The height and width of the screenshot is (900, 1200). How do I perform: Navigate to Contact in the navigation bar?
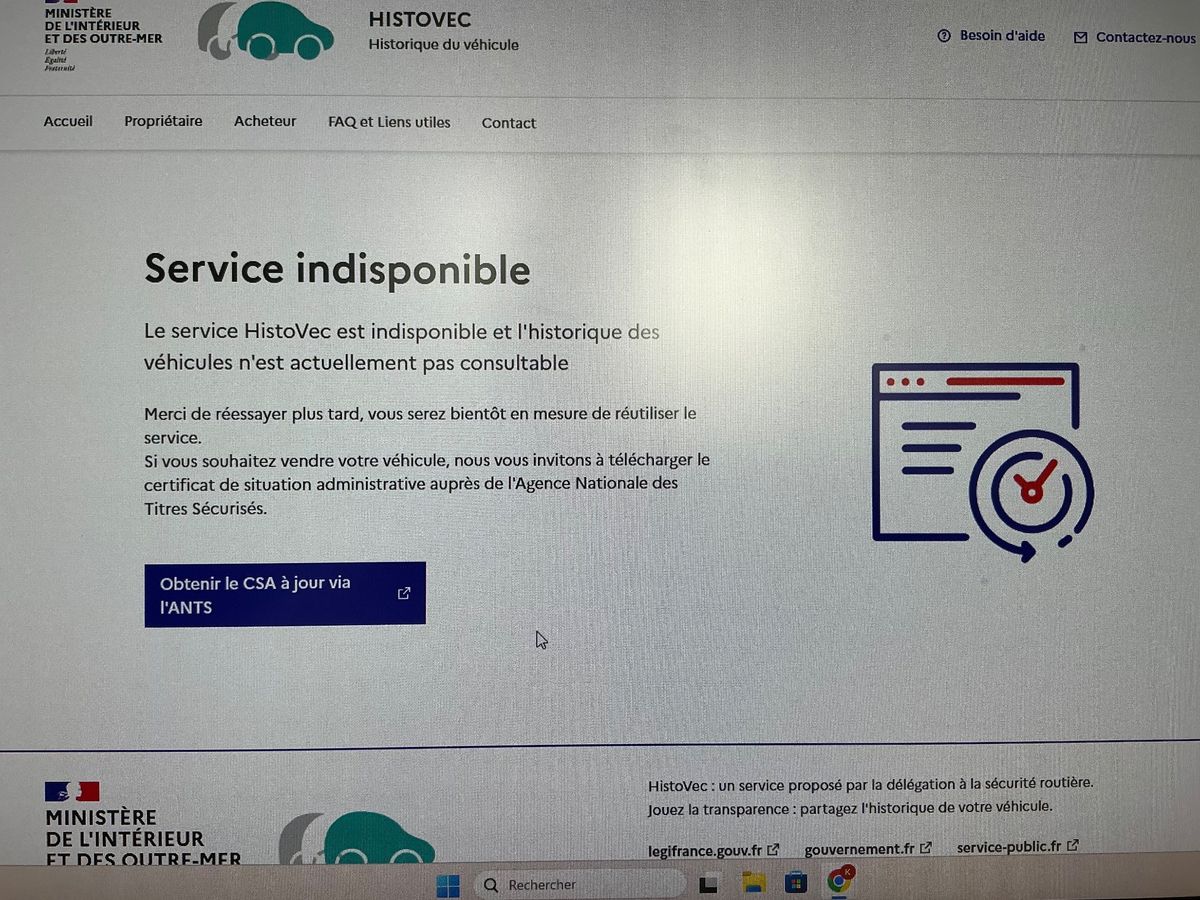[x=509, y=123]
